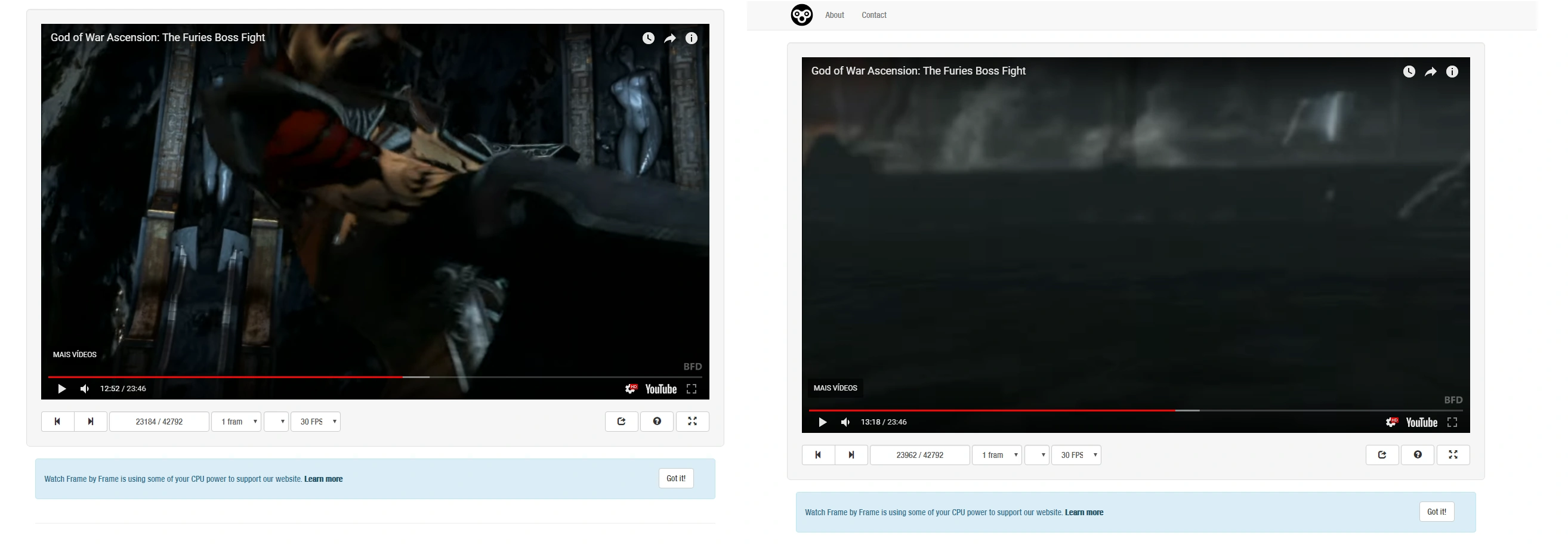Click the frame field showing 23962 / 42792
This screenshot has width=1568, height=545.
pyautogui.click(x=921, y=455)
